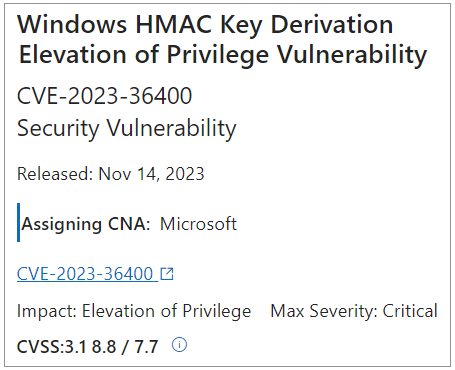Screen dimensions: 455x370
Task: Click the Elevation of Privilege impact value
Action: click(166, 311)
